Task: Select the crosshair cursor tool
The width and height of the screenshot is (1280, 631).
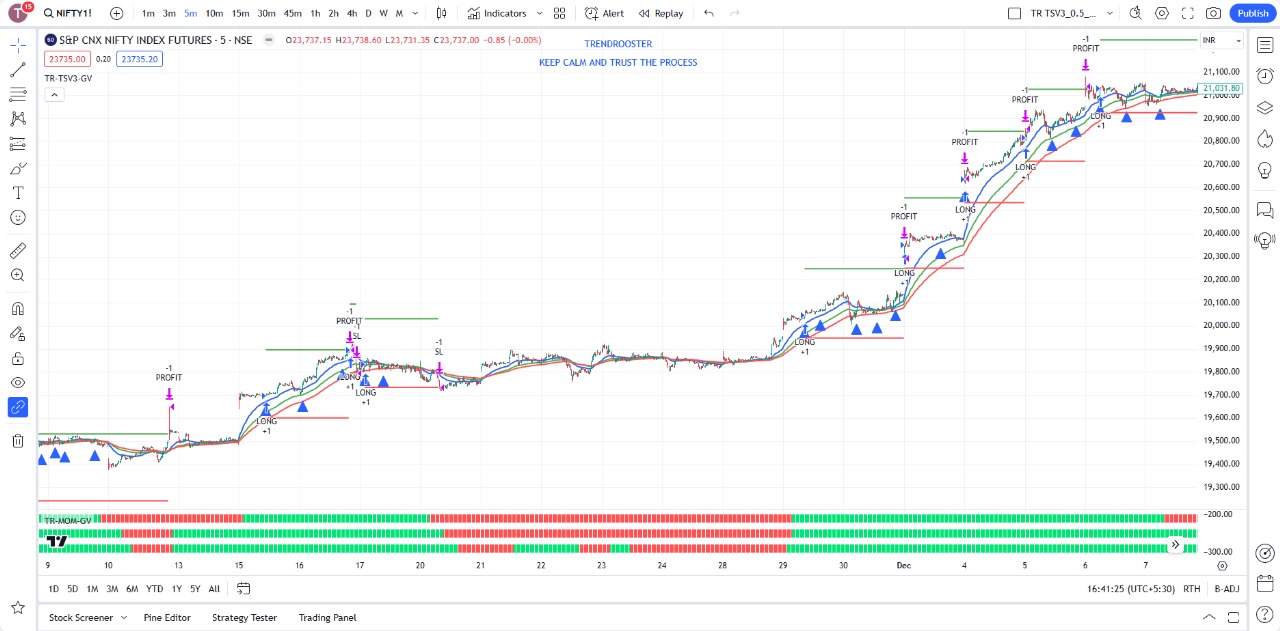Action: coord(18,46)
